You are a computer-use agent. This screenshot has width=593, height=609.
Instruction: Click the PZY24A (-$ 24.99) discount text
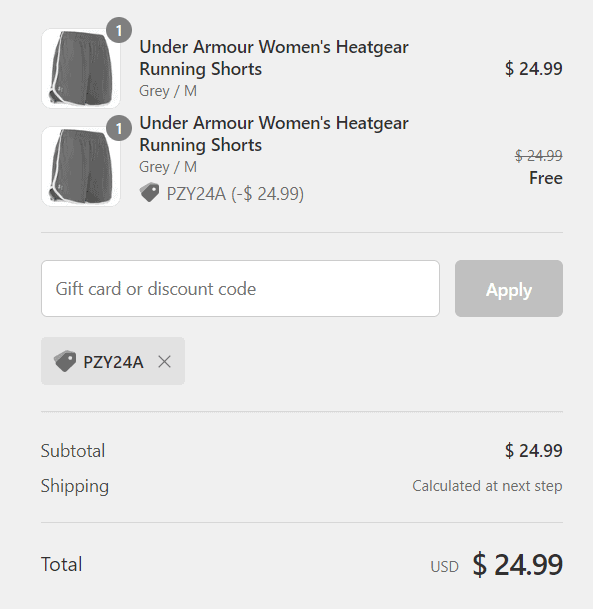tap(235, 193)
